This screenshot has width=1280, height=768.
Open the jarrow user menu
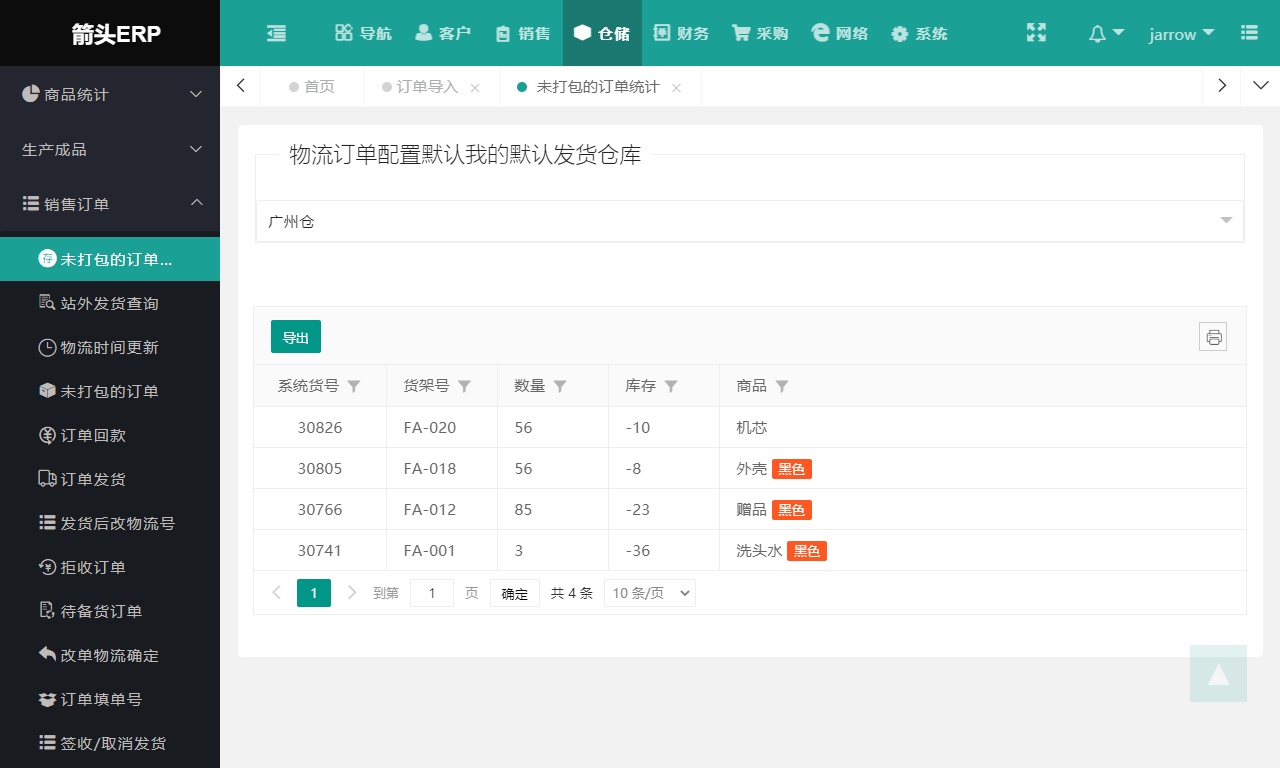click(1182, 33)
